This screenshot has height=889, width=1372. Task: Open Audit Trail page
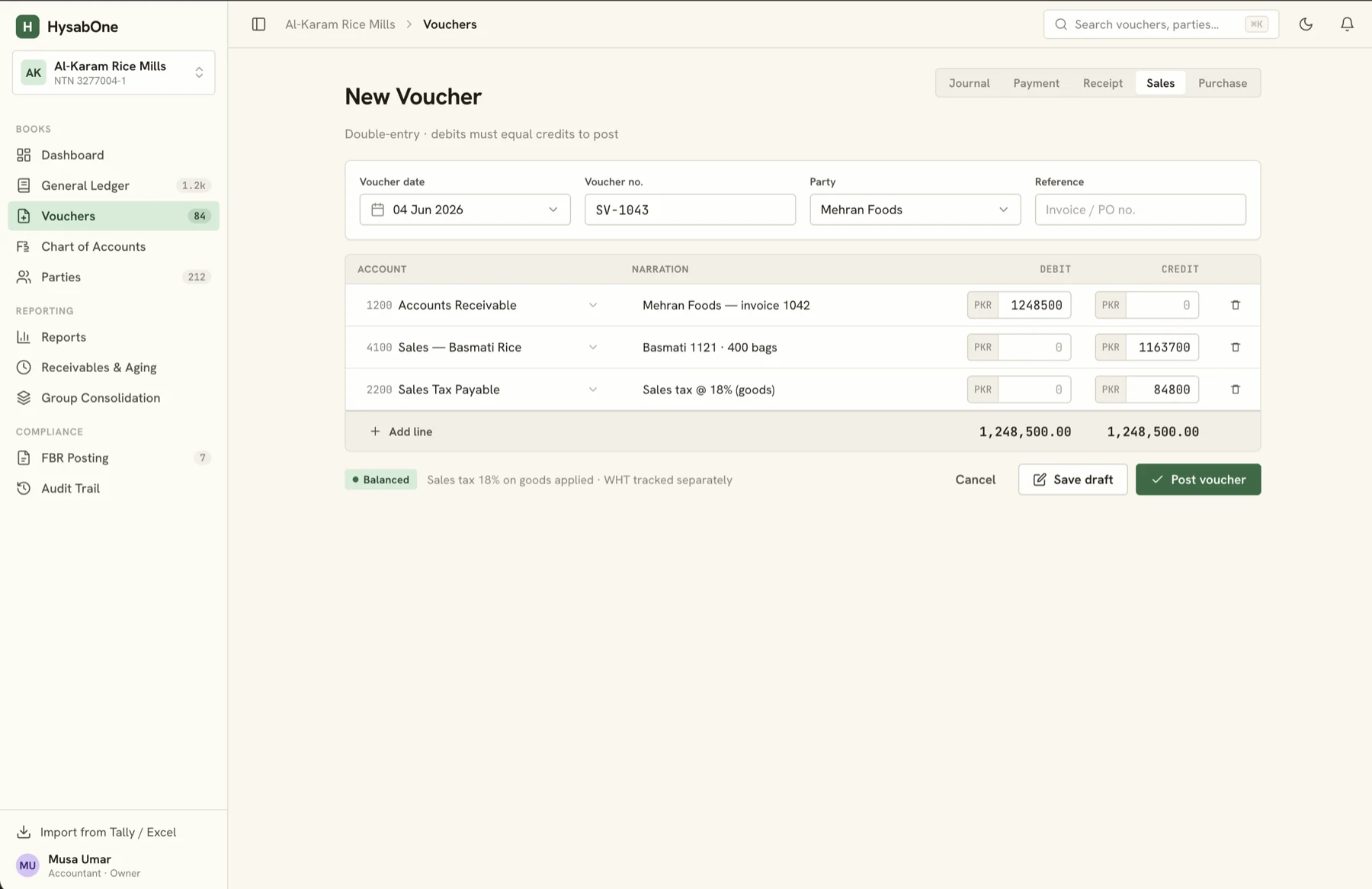pyautogui.click(x=114, y=488)
